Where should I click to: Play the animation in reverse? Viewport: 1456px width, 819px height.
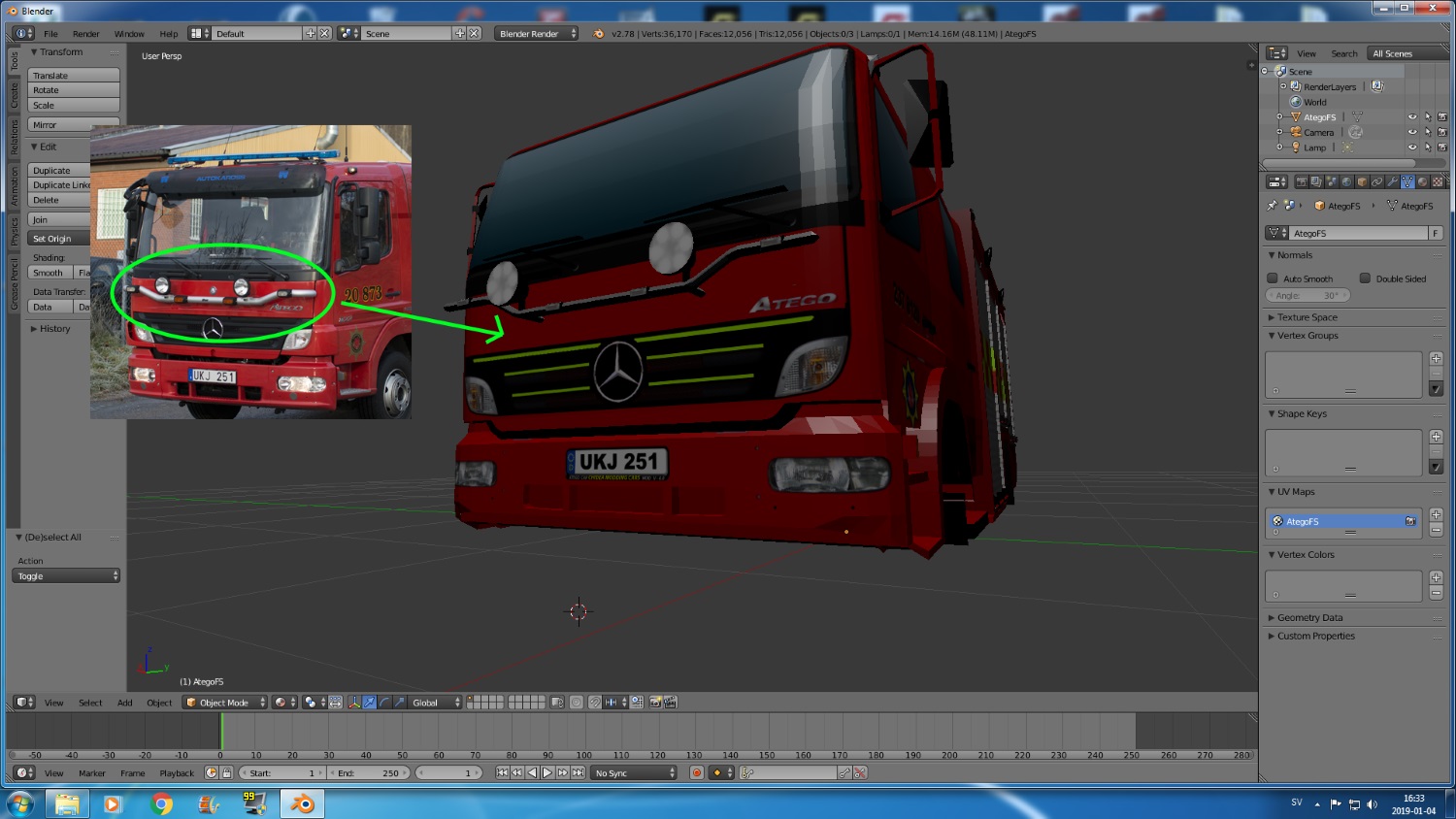click(x=532, y=772)
